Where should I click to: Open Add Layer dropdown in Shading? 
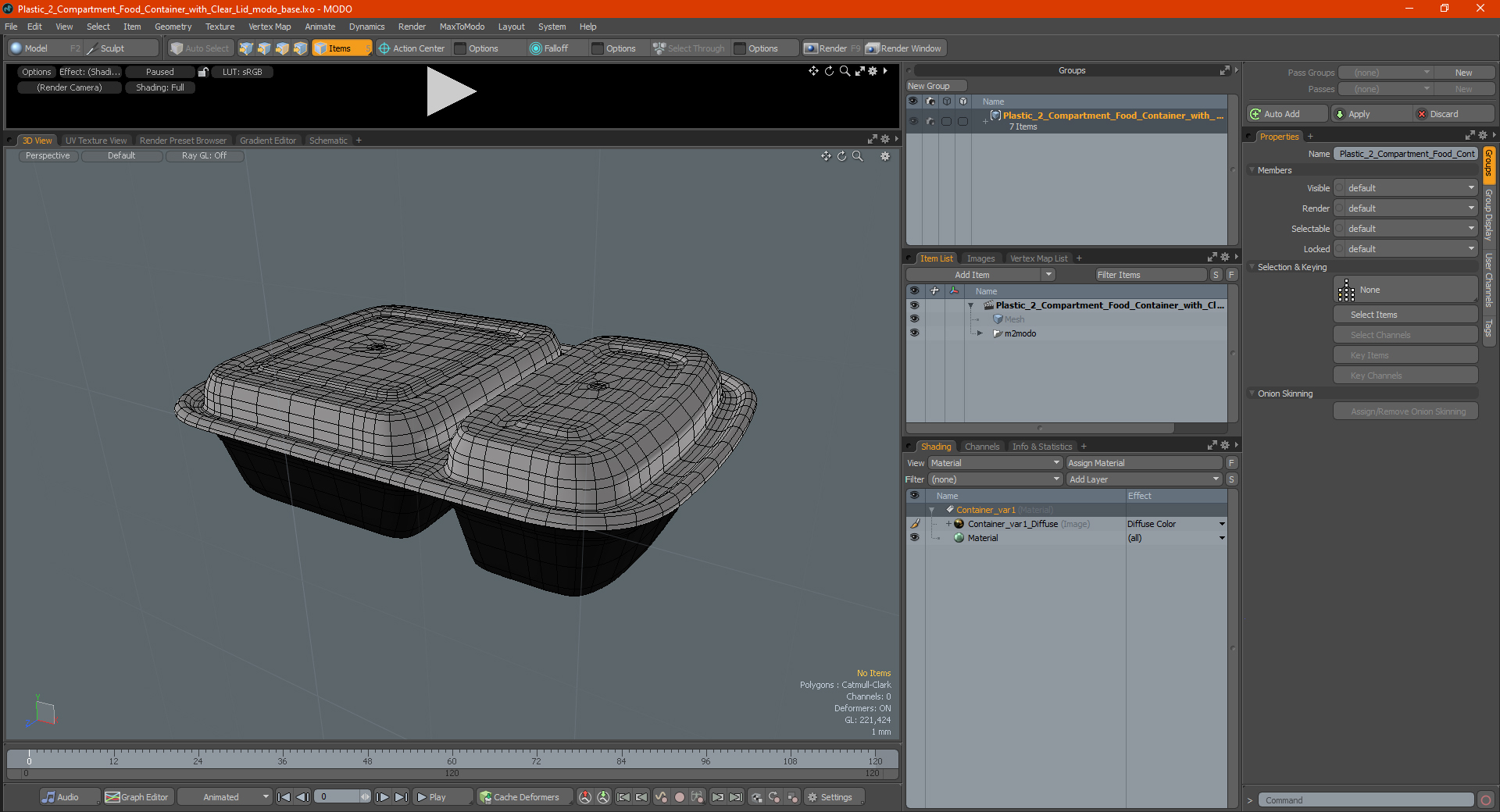pyautogui.click(x=1144, y=479)
